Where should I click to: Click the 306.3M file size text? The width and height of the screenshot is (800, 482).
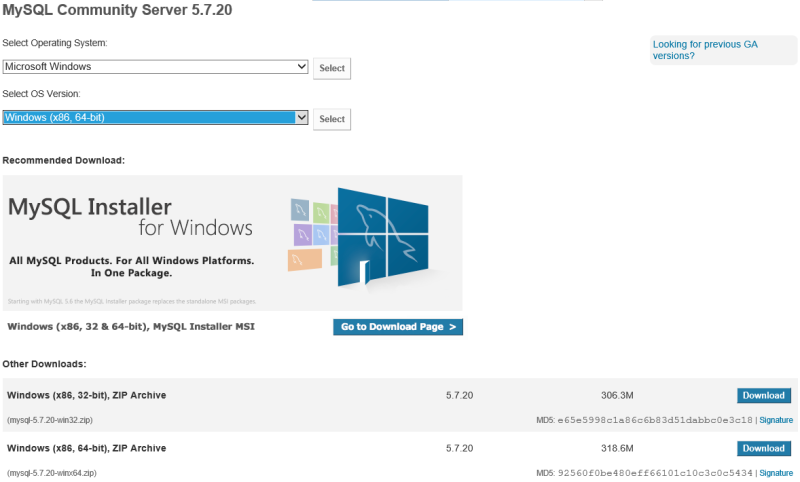617,395
